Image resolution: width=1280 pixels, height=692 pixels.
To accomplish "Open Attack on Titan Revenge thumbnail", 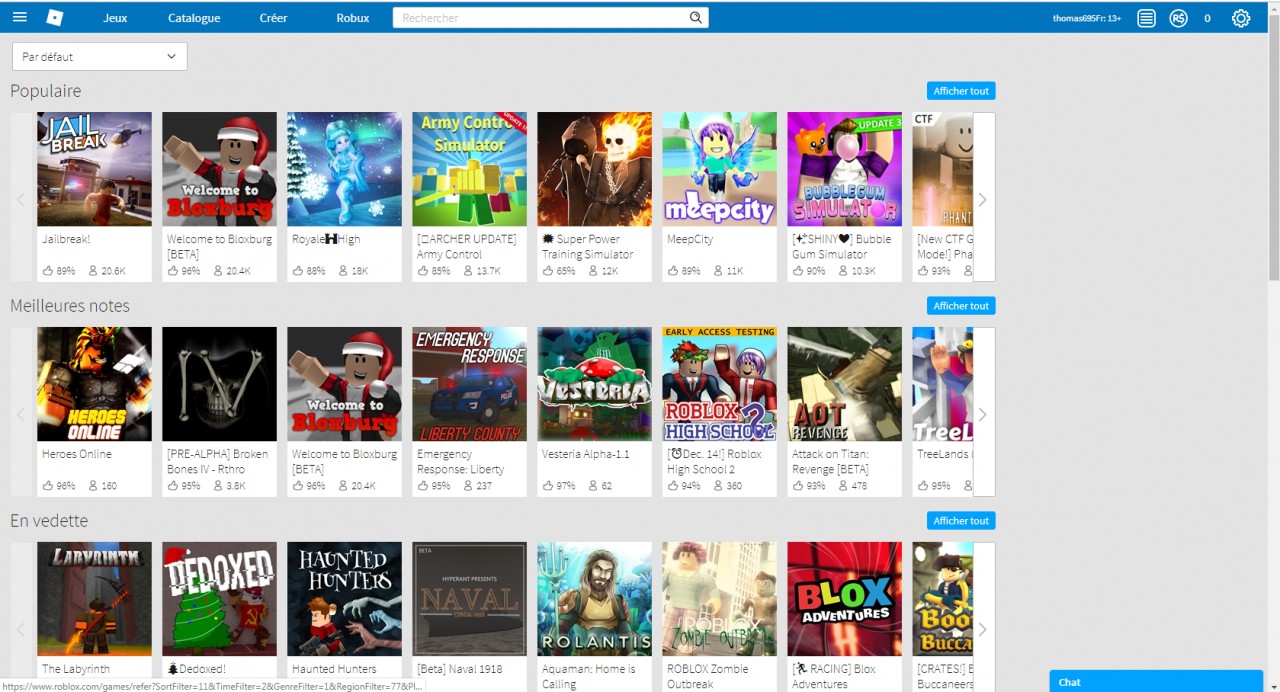I will click(x=844, y=384).
